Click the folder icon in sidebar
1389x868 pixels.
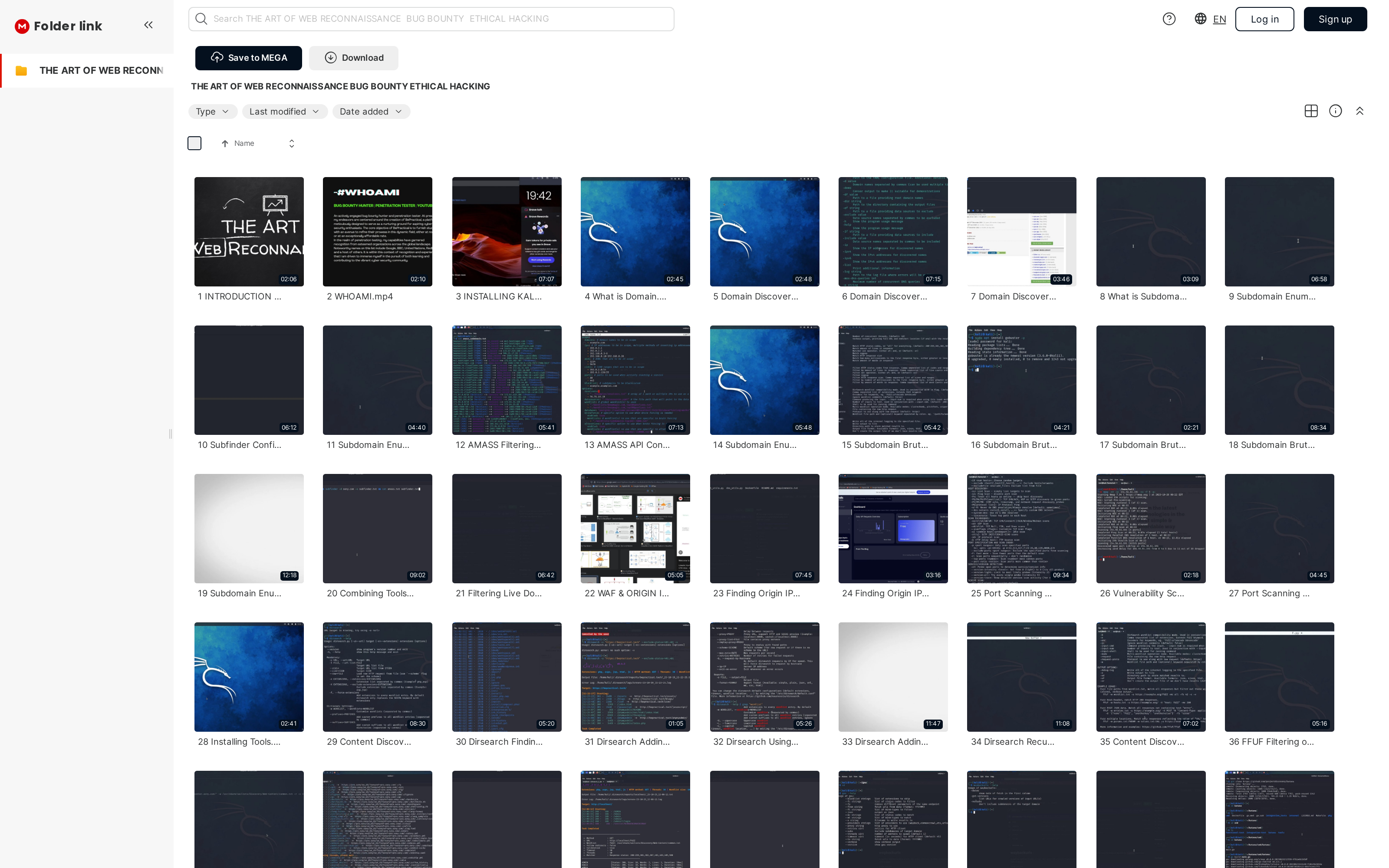click(x=21, y=71)
